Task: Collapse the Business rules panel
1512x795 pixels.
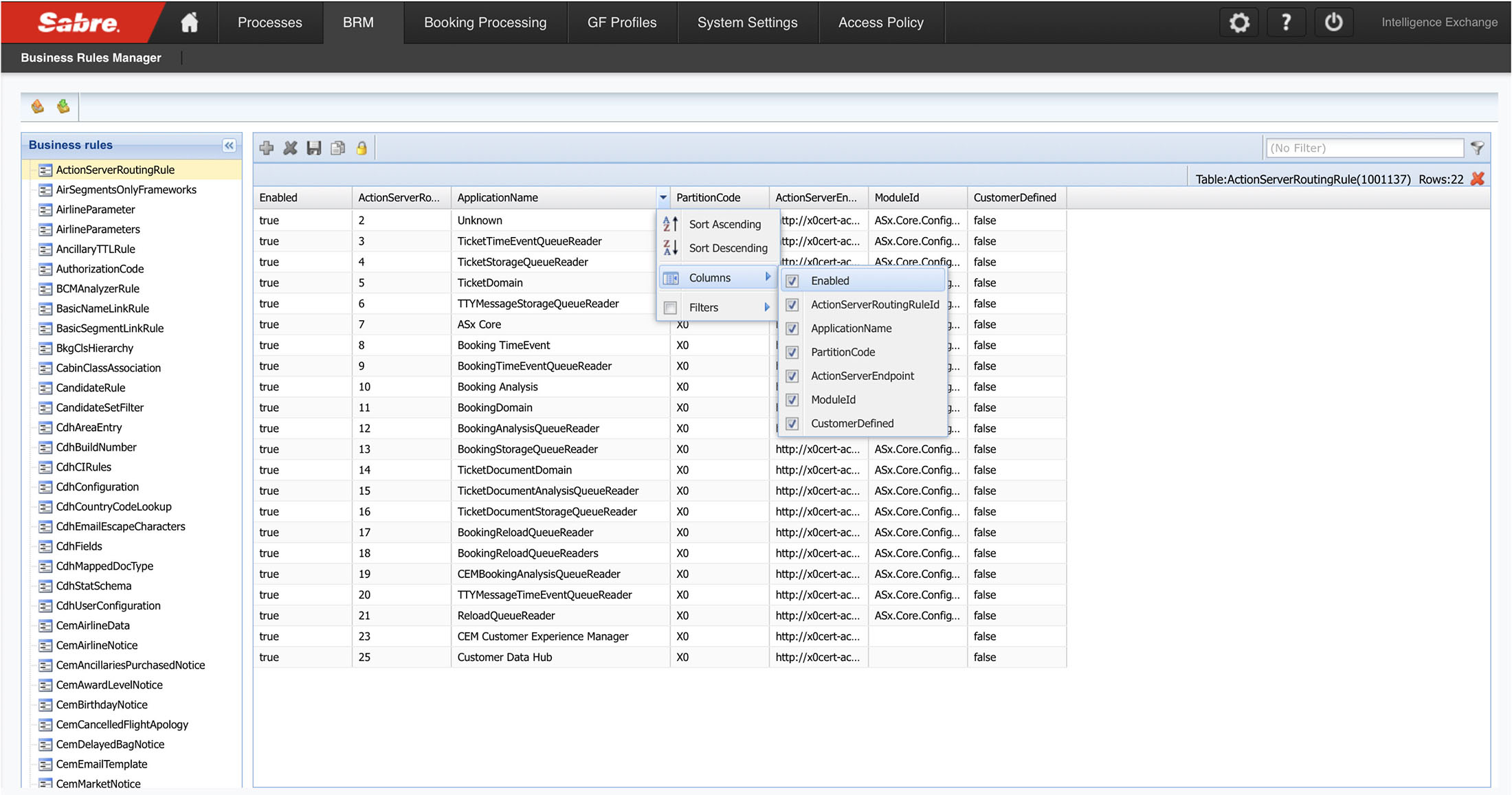Action: [229, 145]
